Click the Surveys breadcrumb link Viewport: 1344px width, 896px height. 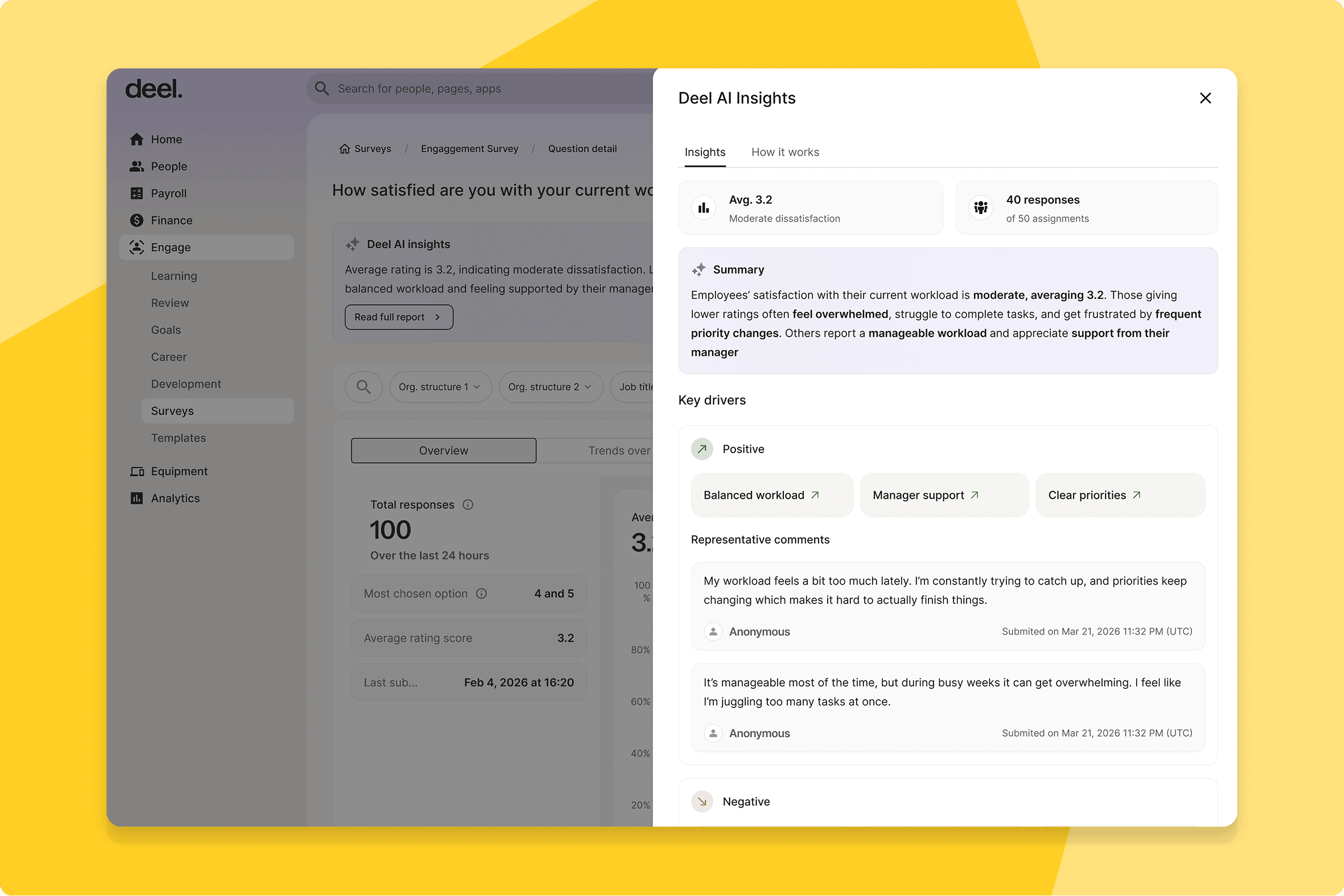372,149
